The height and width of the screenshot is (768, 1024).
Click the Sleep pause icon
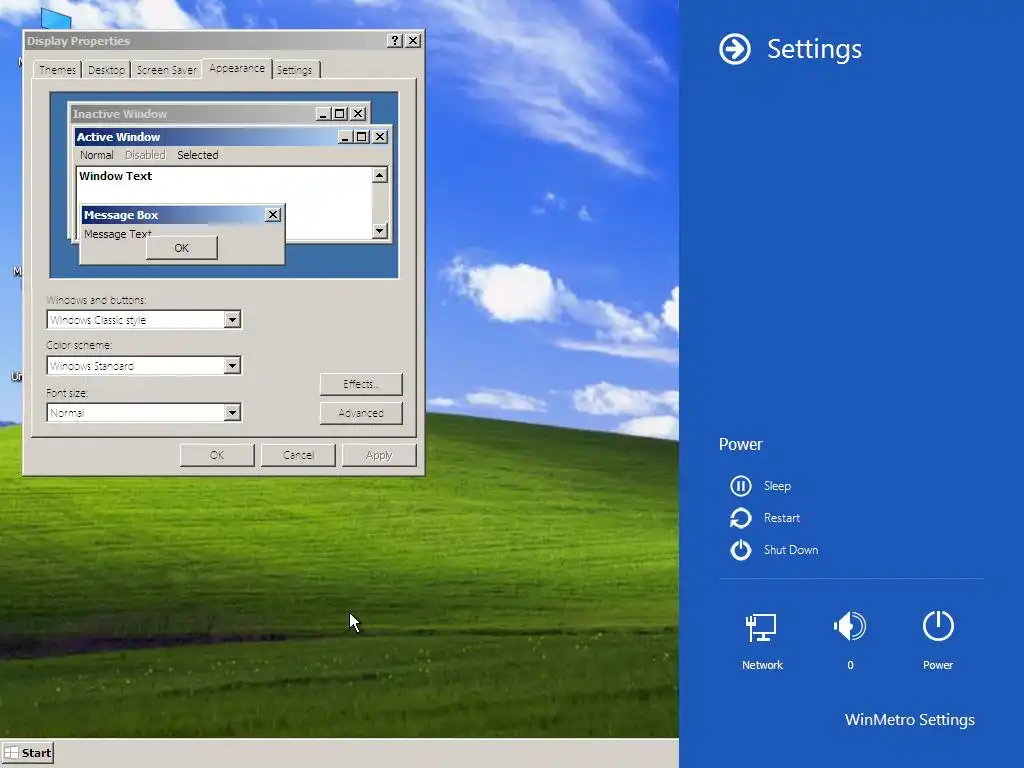click(x=741, y=486)
